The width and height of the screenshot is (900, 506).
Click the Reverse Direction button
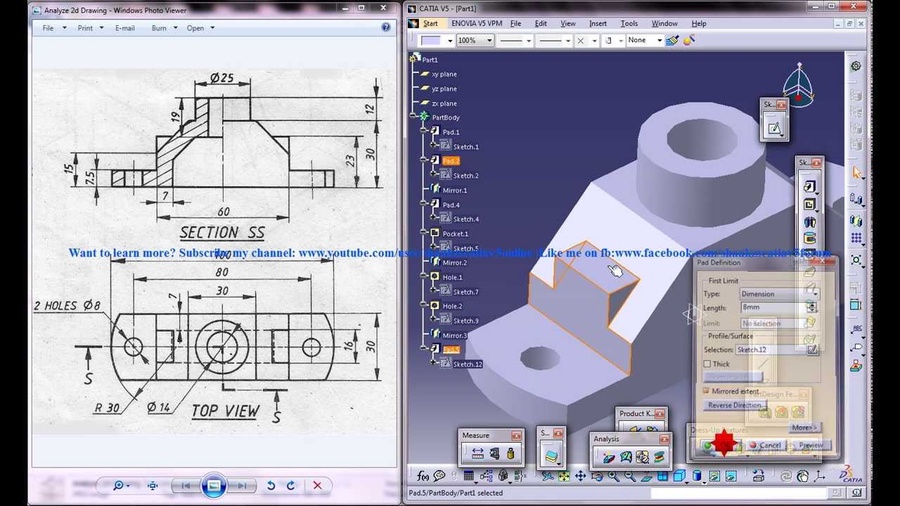coord(734,405)
